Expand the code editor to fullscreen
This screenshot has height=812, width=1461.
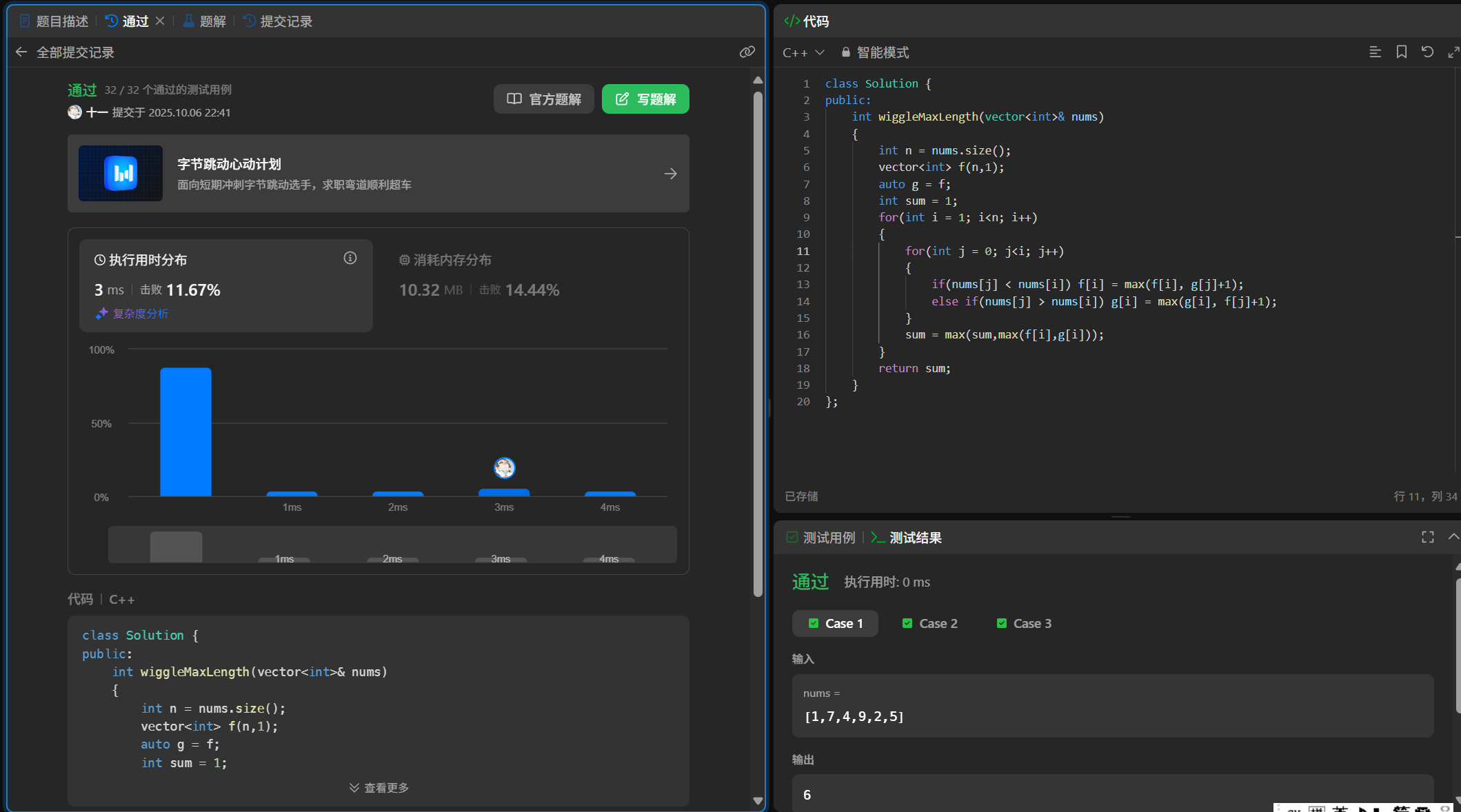(x=1453, y=52)
